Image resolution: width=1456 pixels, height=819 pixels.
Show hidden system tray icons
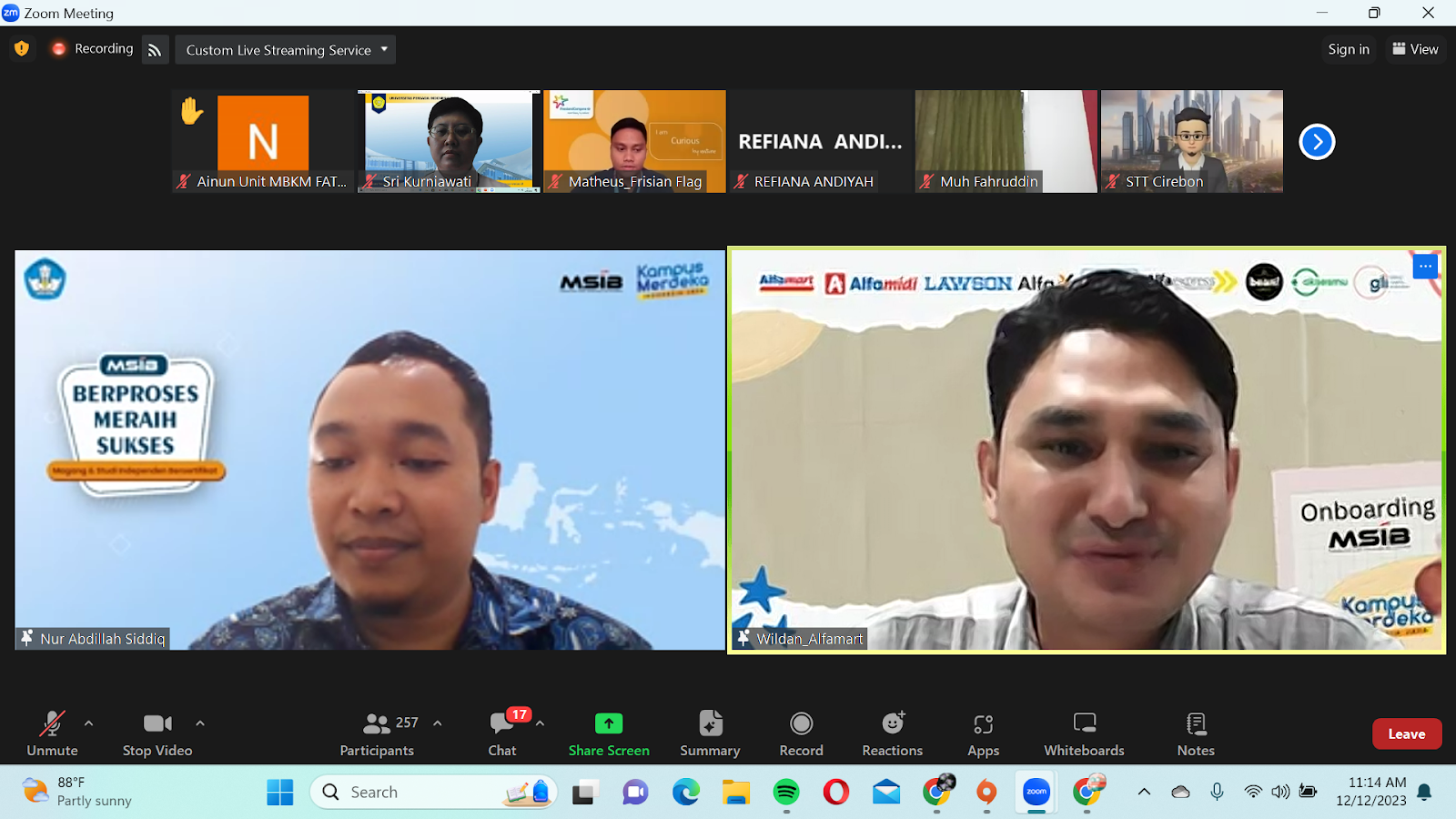point(1144,792)
